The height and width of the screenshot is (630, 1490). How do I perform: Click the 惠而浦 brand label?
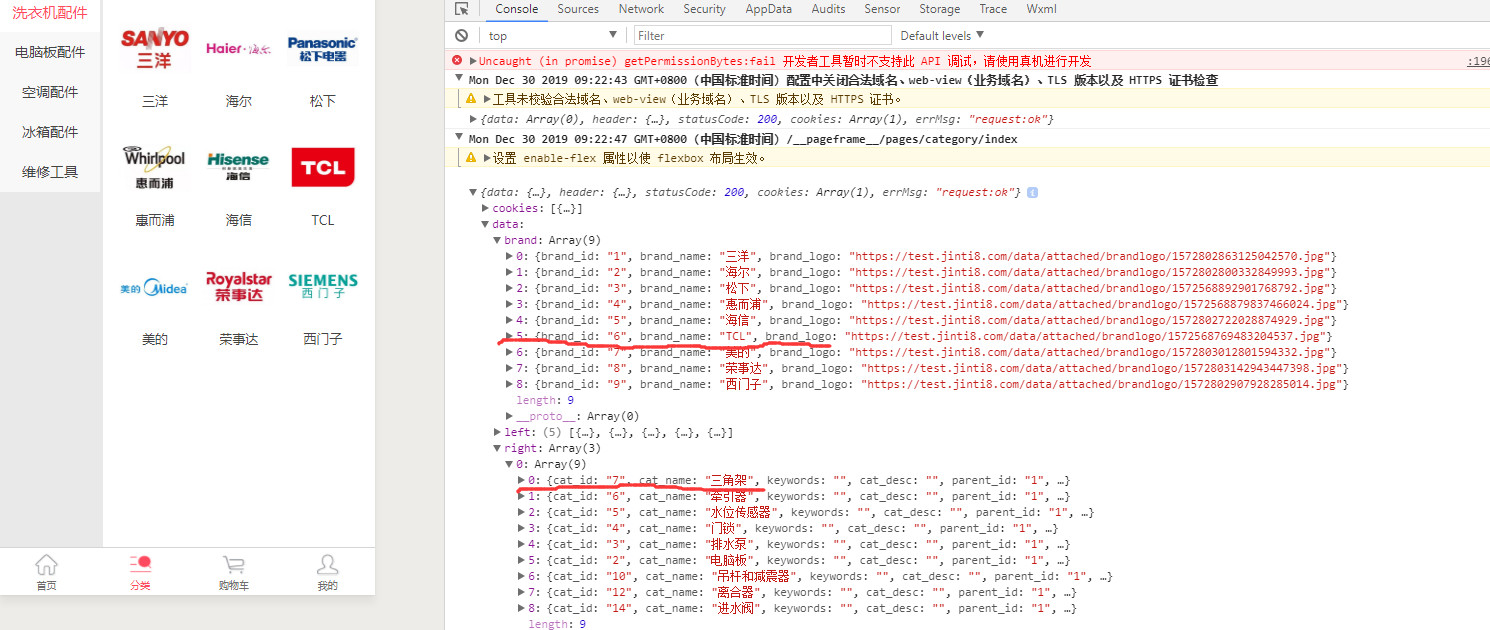155,220
